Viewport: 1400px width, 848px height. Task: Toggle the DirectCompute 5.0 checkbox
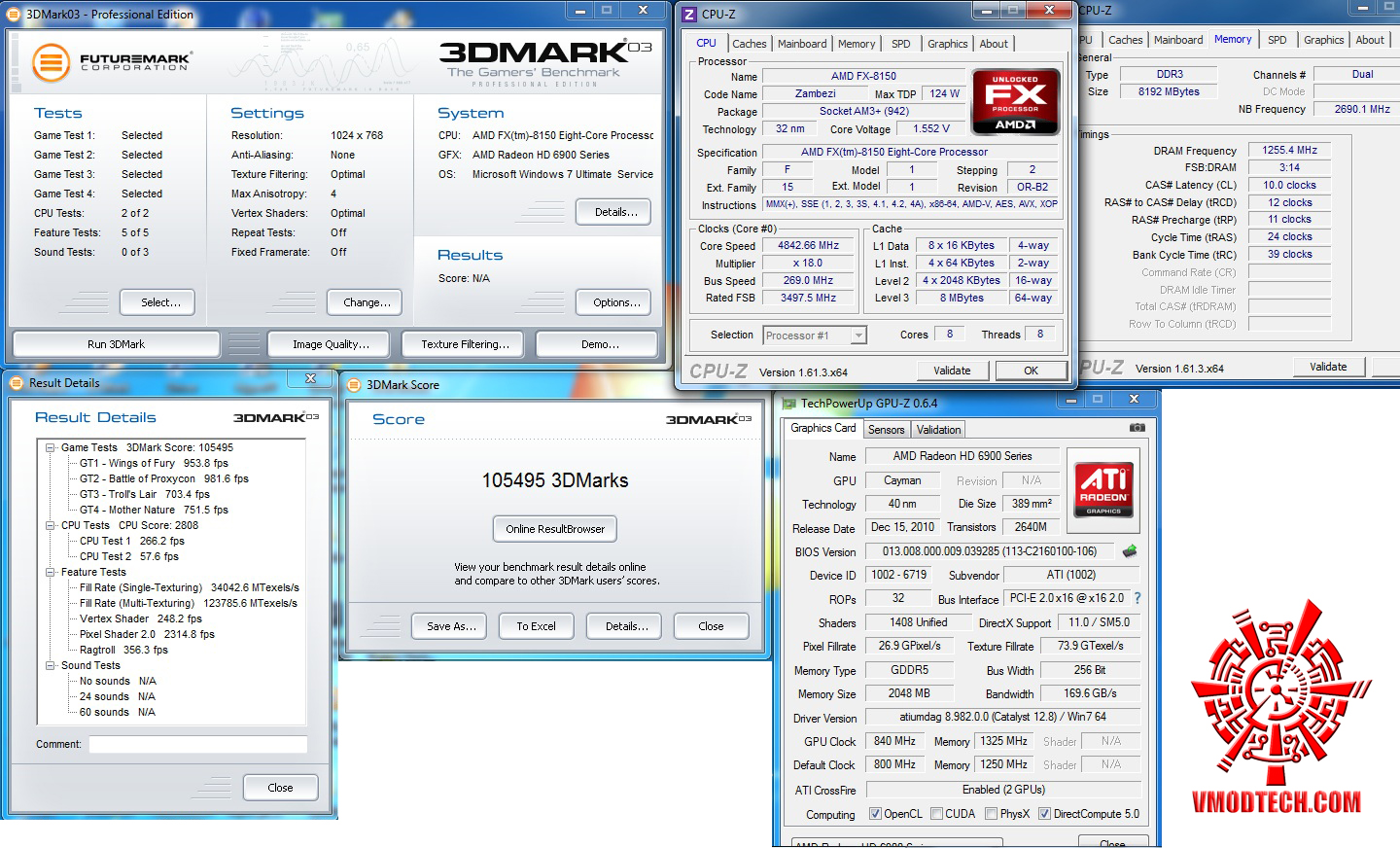(1044, 814)
